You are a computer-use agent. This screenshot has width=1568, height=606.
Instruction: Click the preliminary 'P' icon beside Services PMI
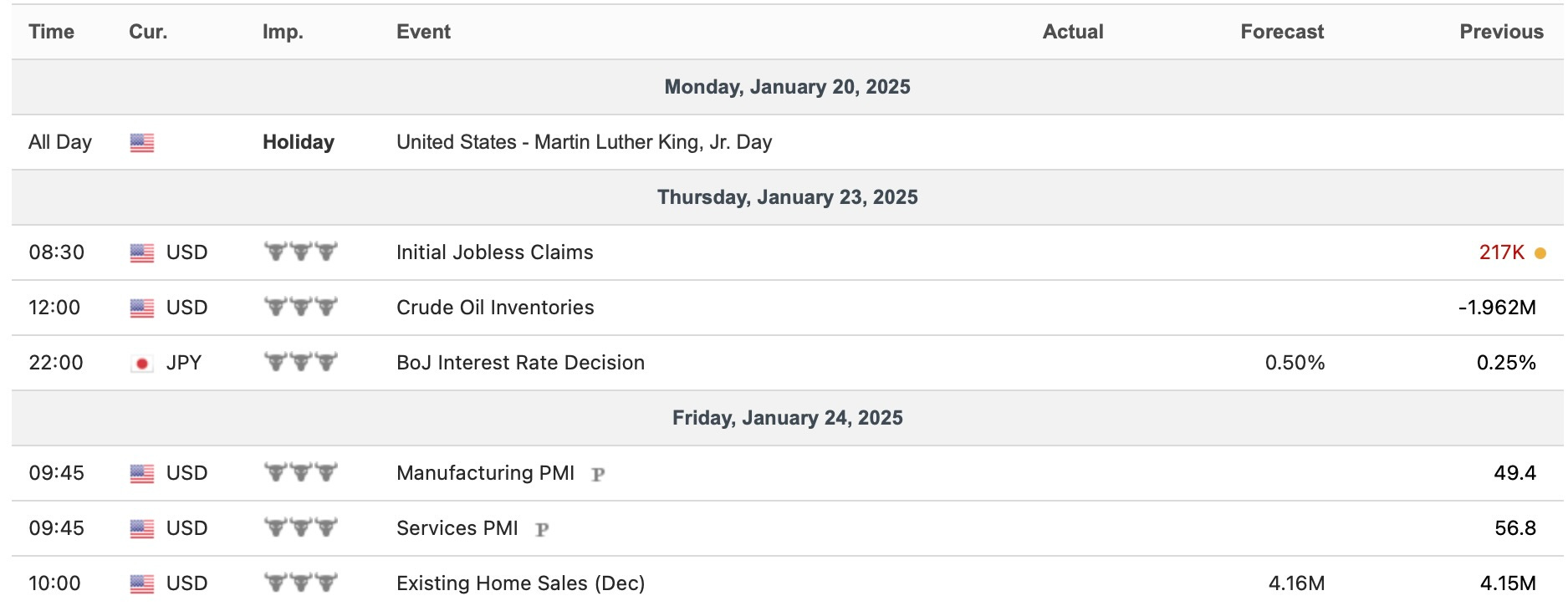click(542, 530)
